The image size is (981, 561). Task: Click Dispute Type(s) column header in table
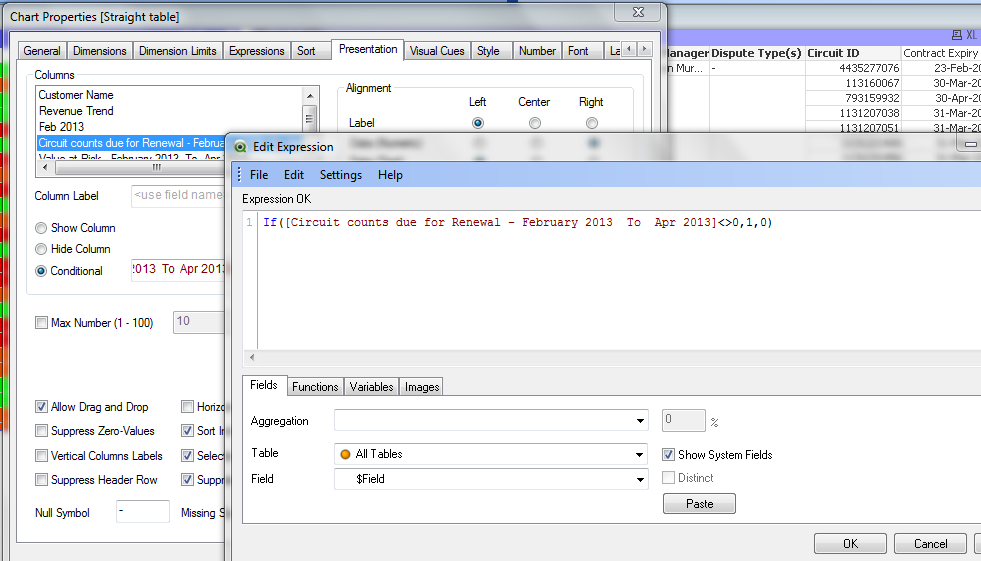tap(756, 53)
